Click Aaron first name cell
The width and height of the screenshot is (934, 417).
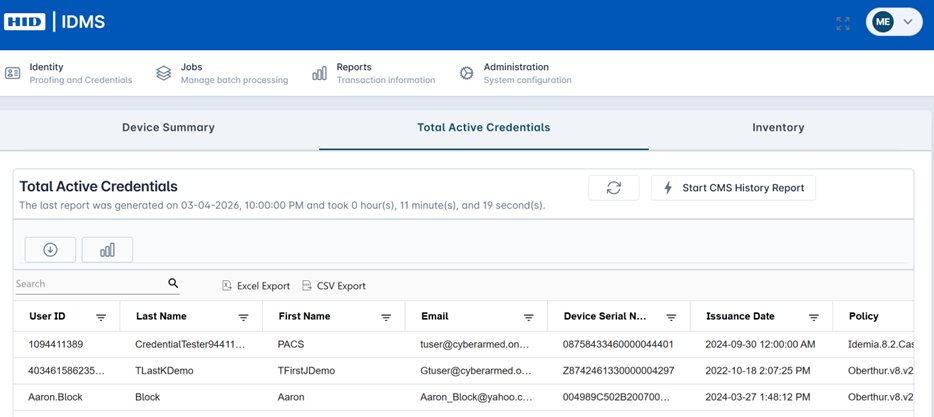click(x=291, y=397)
